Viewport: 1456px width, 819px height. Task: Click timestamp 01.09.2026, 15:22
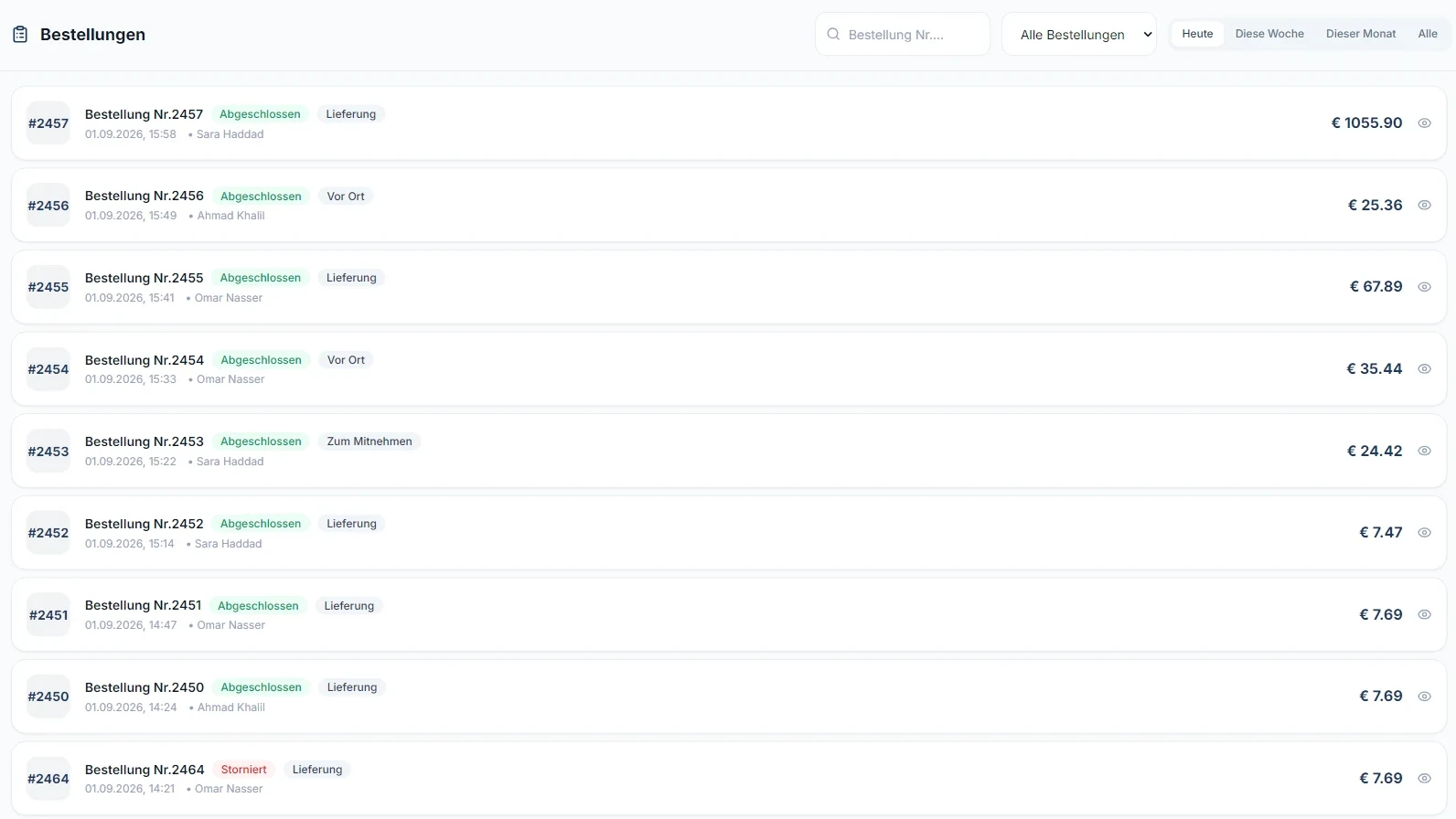(x=131, y=462)
